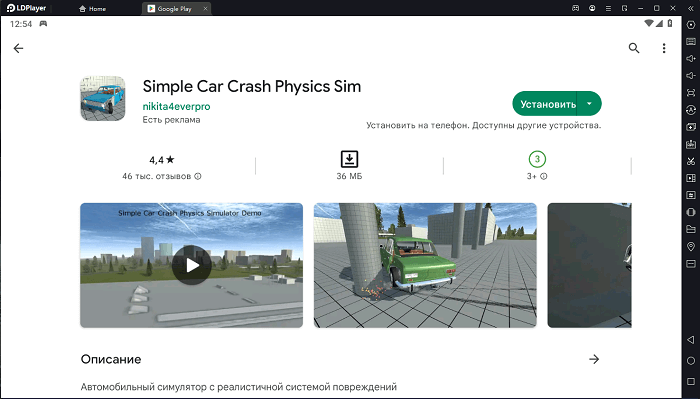Expand the Описание section with the arrow
Image resolution: width=700 pixels, height=399 pixels.
coord(594,359)
